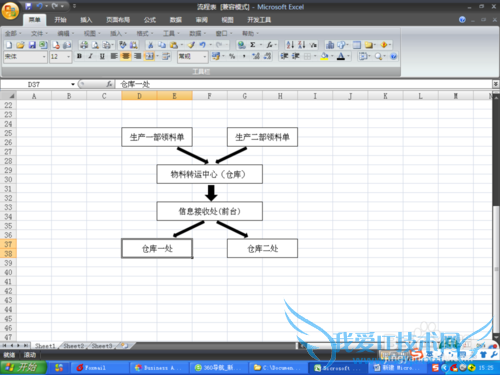500x375 pixels.
Task: Click the percent style icon
Action: (232, 56)
